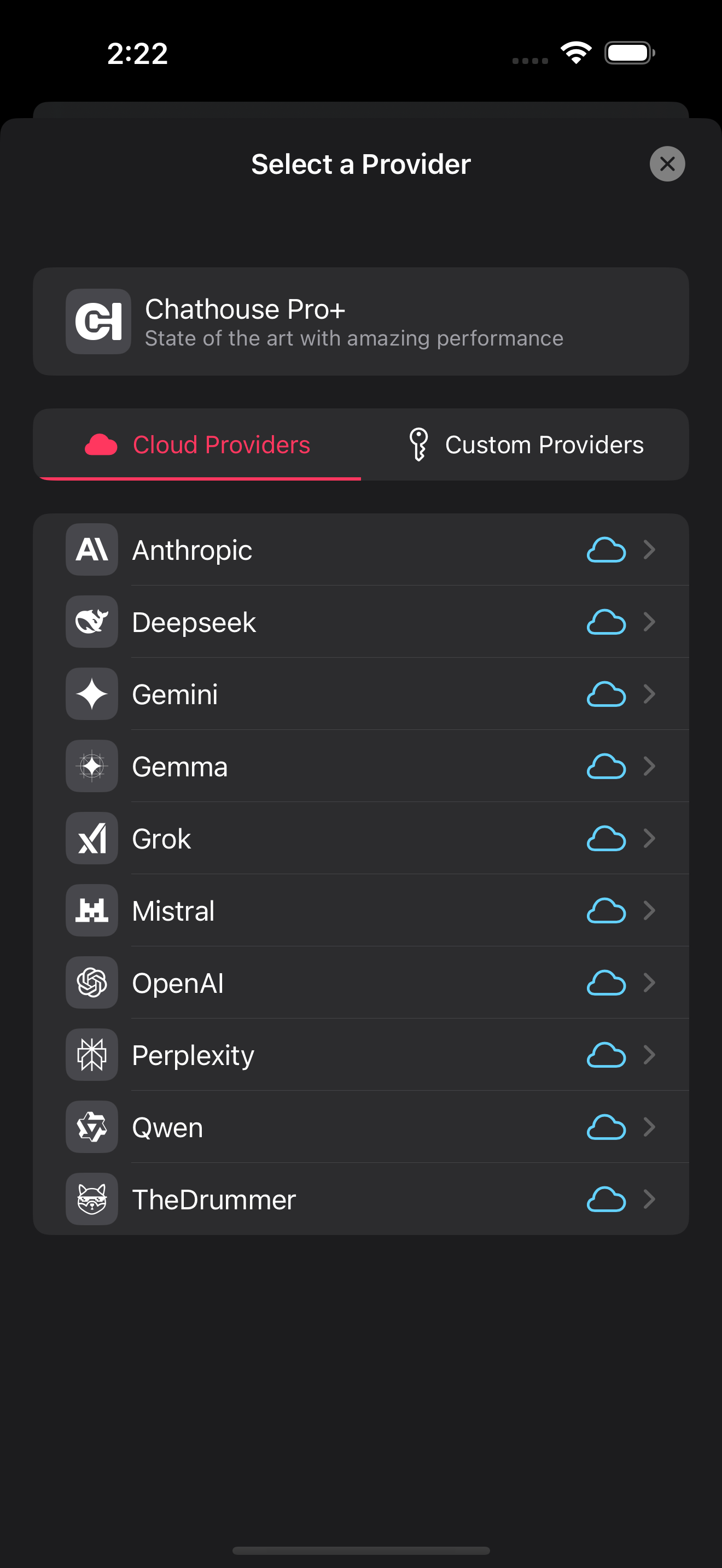This screenshot has height=1568, width=722.
Task: Select the Qwen provider name
Action: point(167,1127)
